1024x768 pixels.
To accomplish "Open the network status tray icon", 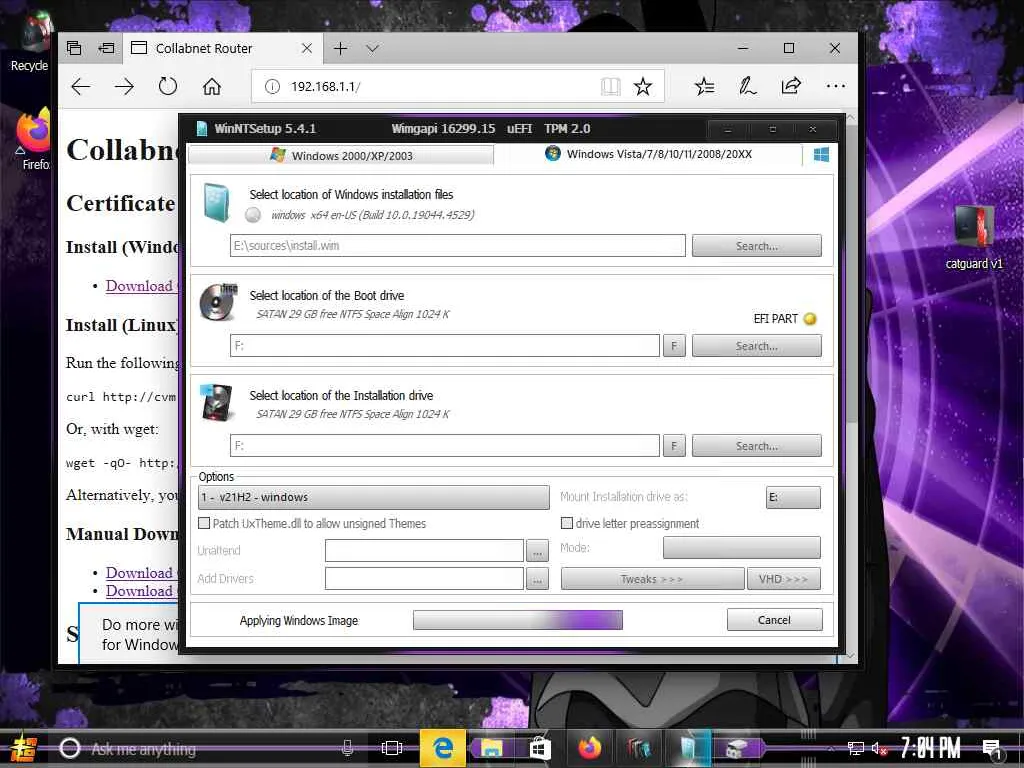I will click(856, 748).
